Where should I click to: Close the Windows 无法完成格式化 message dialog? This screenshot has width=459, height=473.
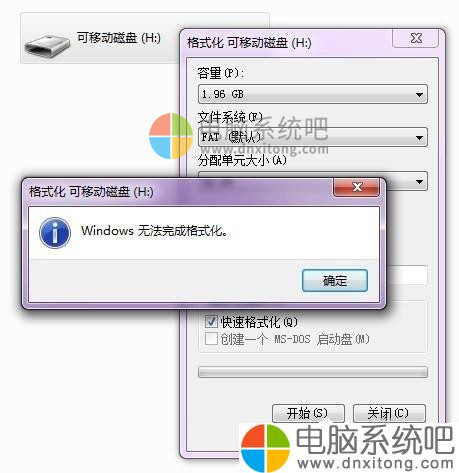click(x=356, y=187)
